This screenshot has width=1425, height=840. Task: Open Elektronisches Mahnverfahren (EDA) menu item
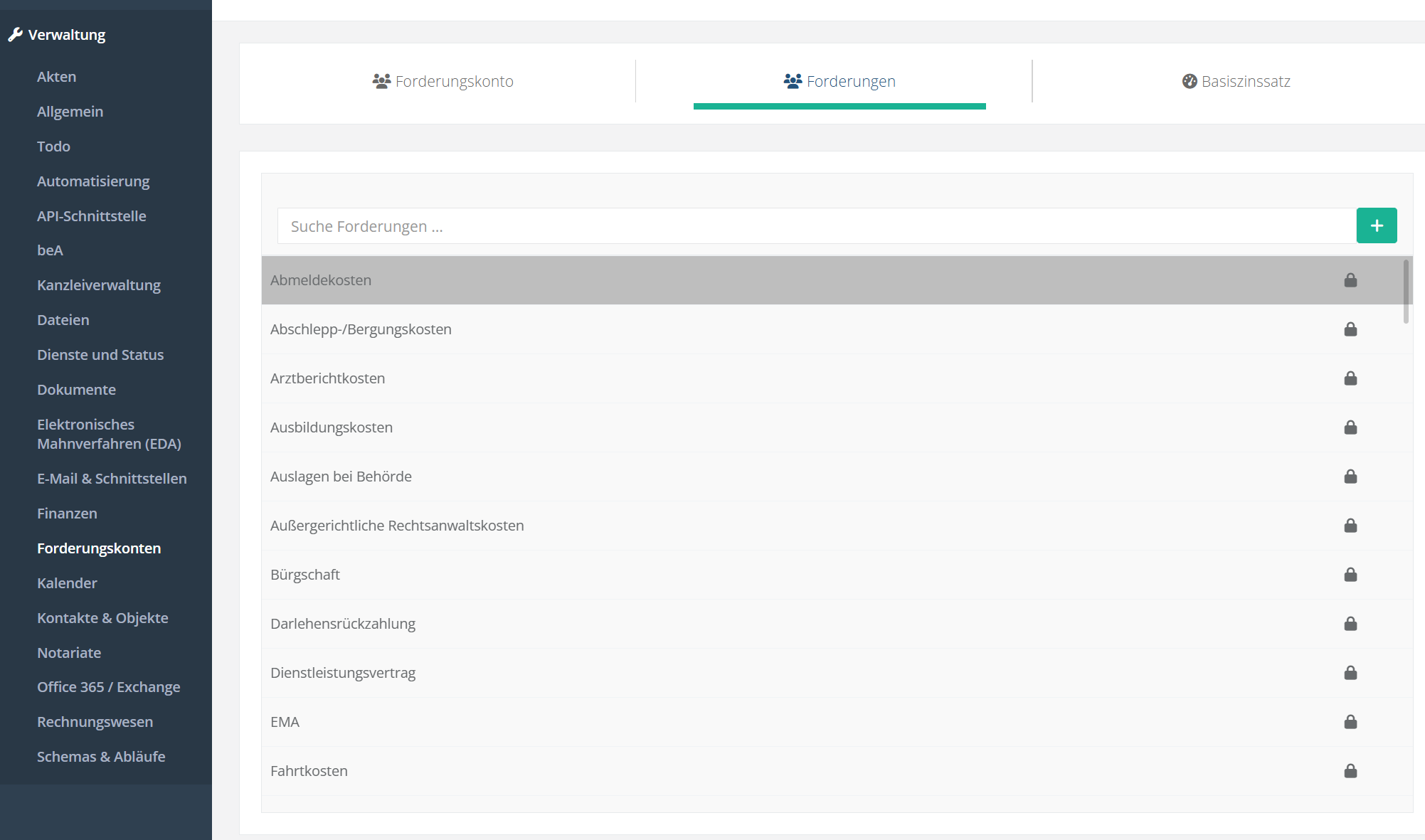click(109, 434)
